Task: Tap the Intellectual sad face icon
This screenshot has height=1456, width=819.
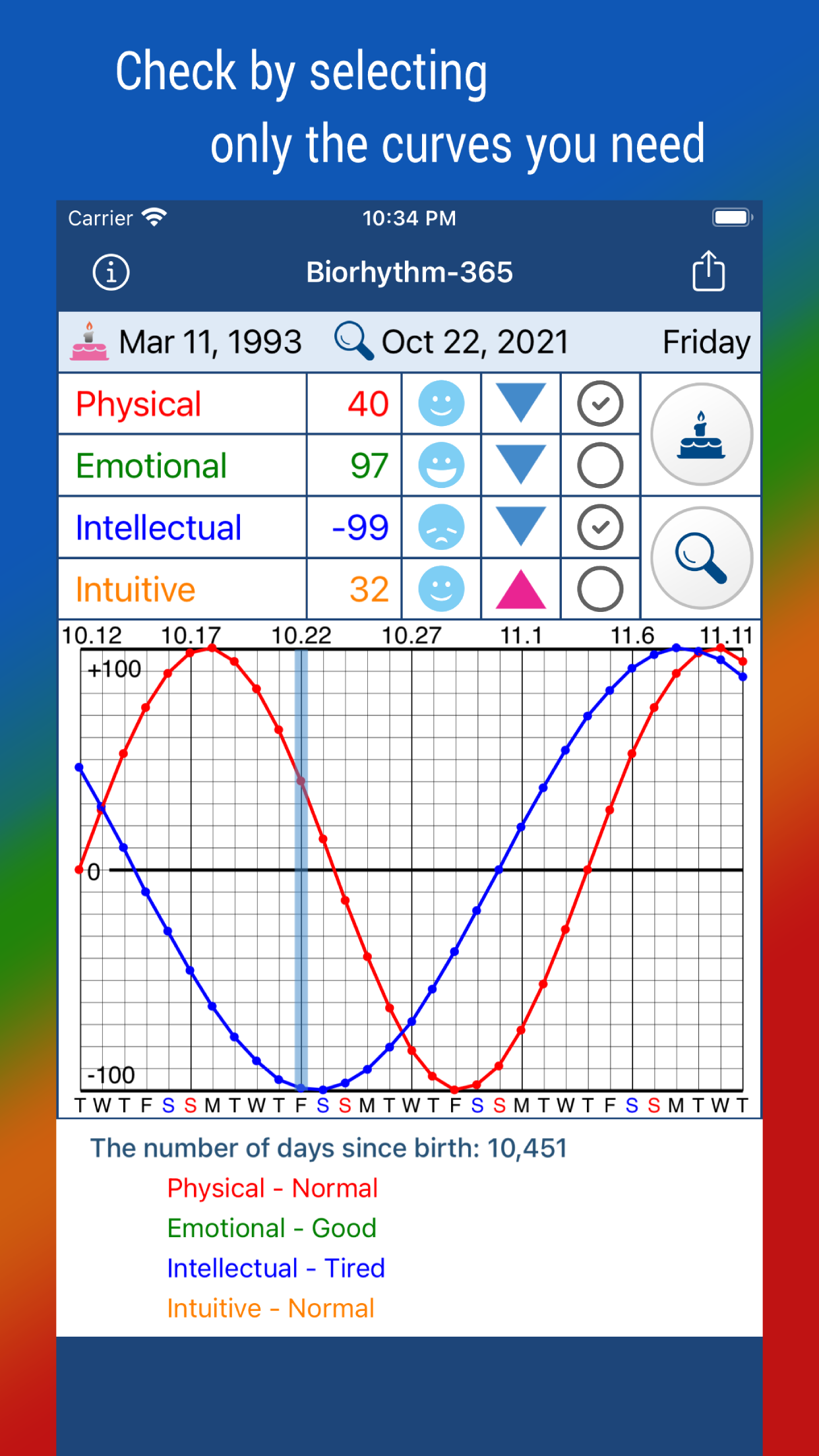Action: coord(442,527)
